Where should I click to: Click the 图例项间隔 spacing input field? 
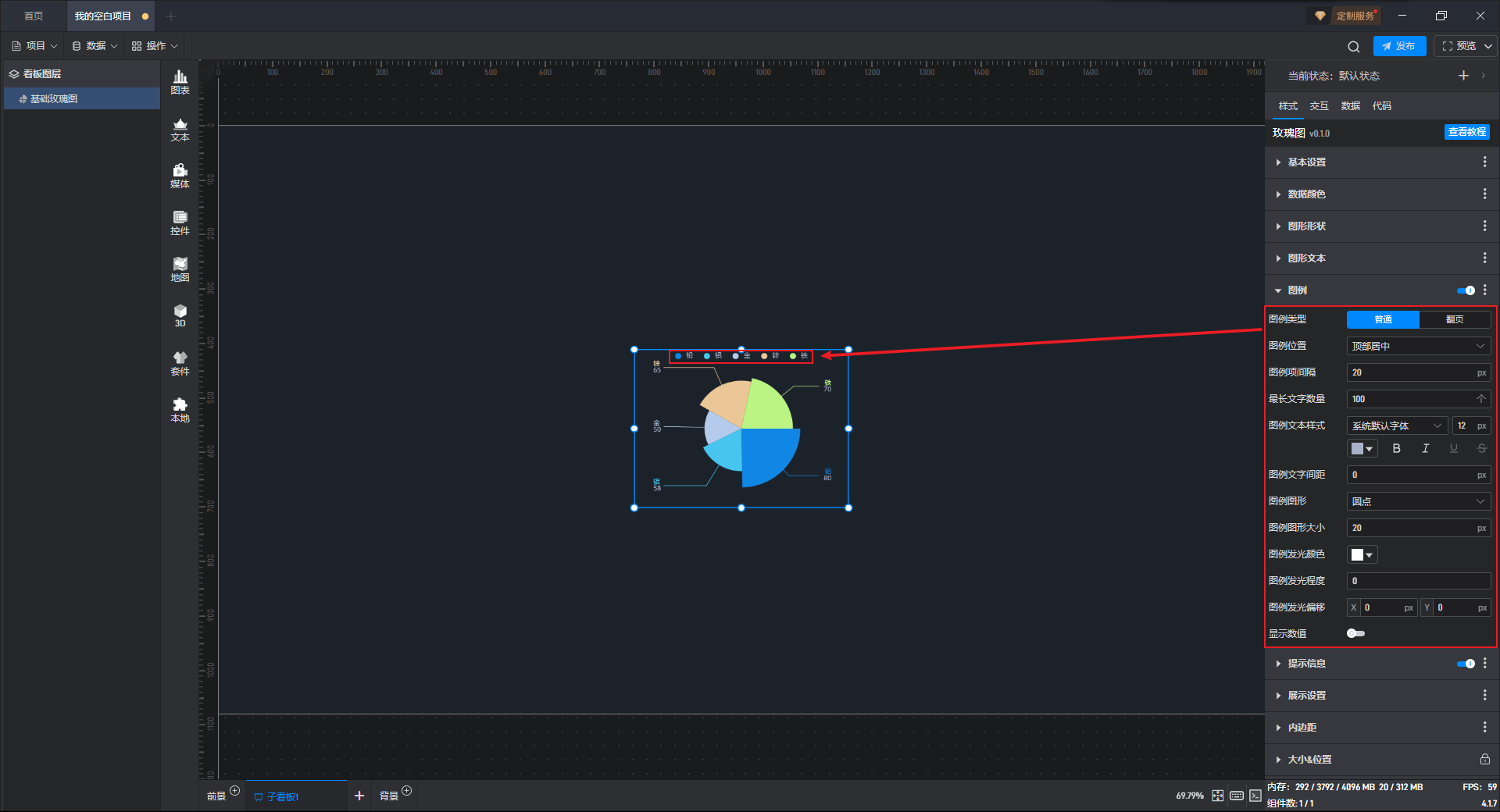1418,372
